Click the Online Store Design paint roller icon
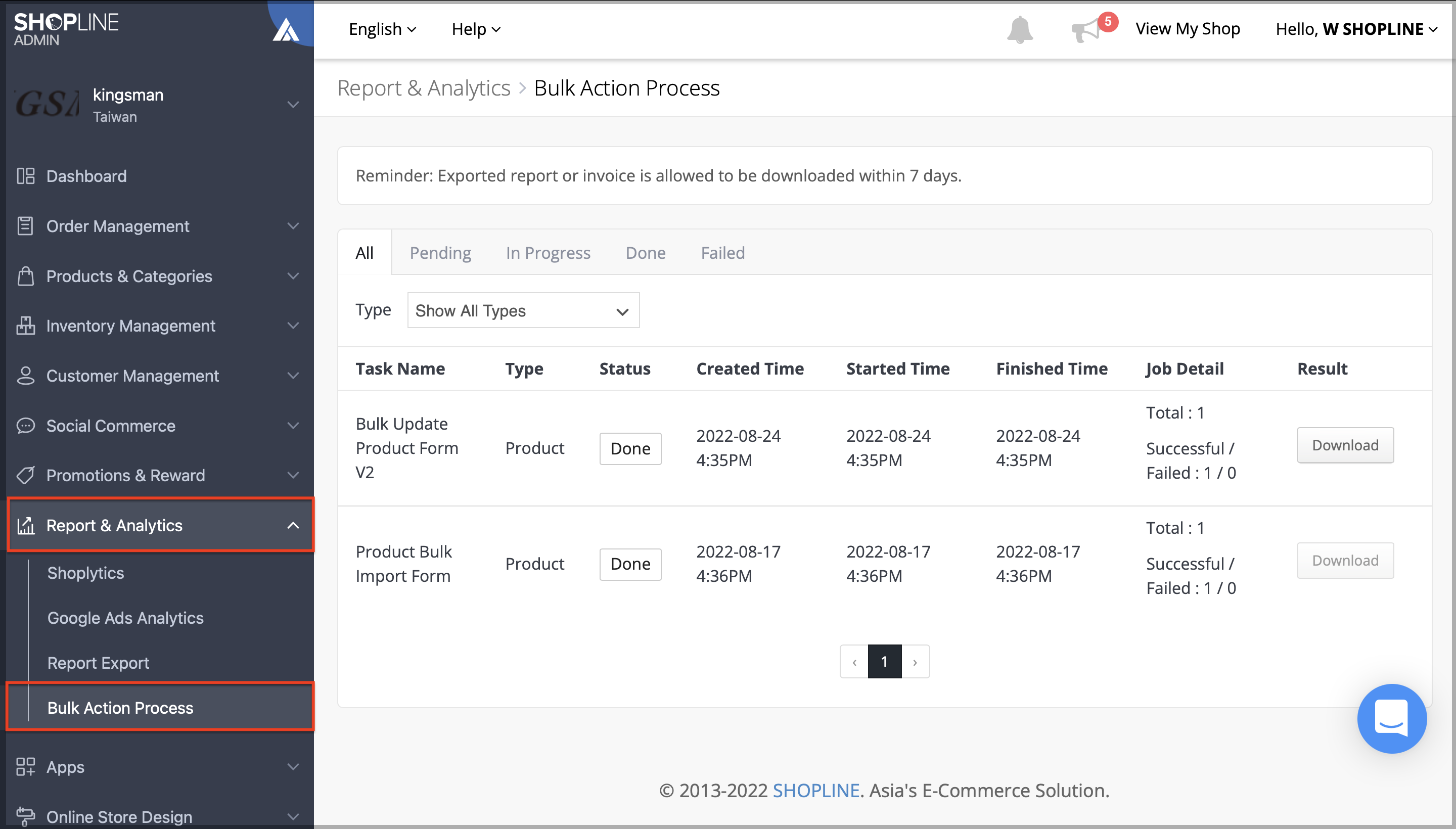This screenshot has width=1456, height=829. (26, 817)
